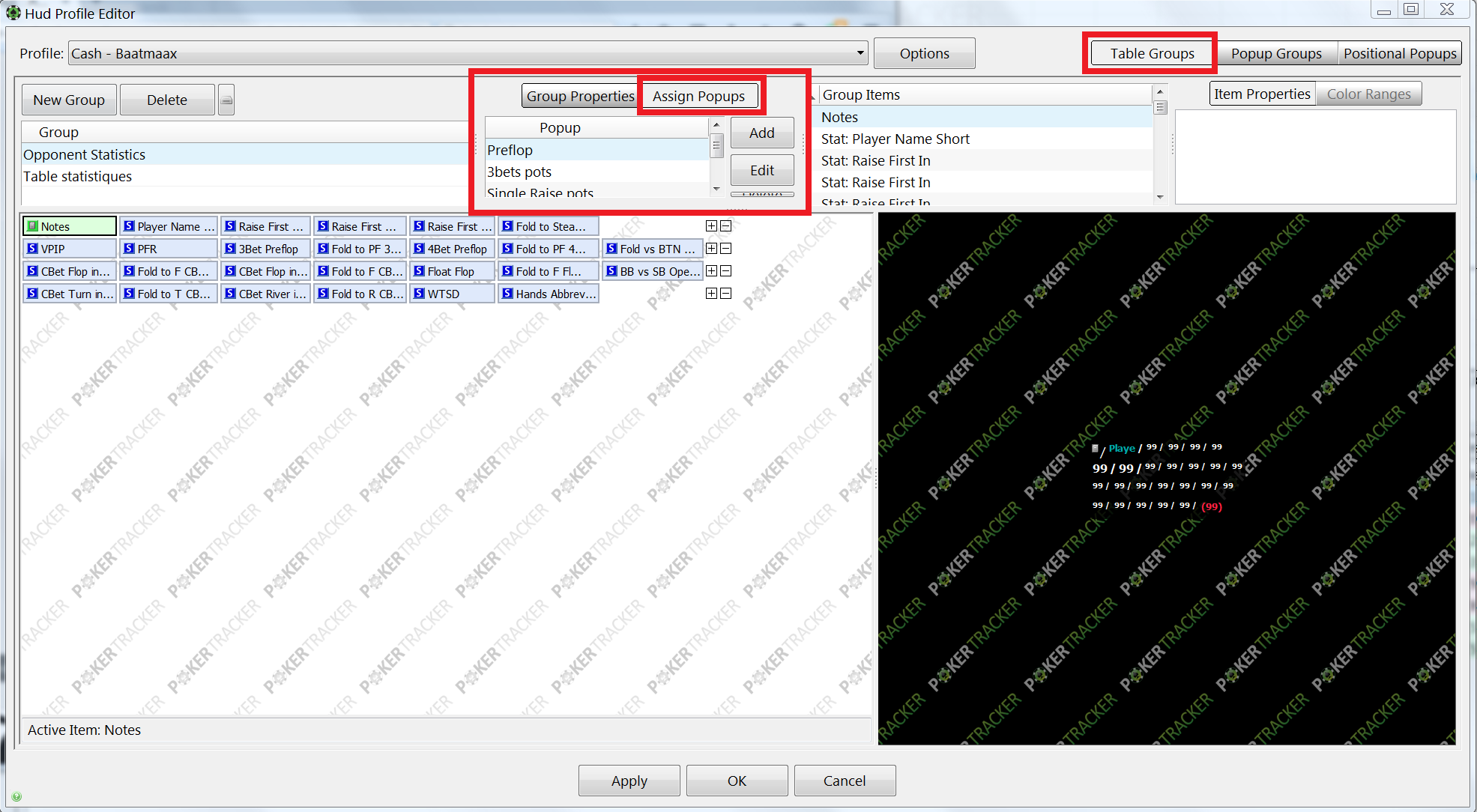Add item to the CBet Flop row with plus
The width and height of the screenshot is (1477, 812).
pos(712,271)
